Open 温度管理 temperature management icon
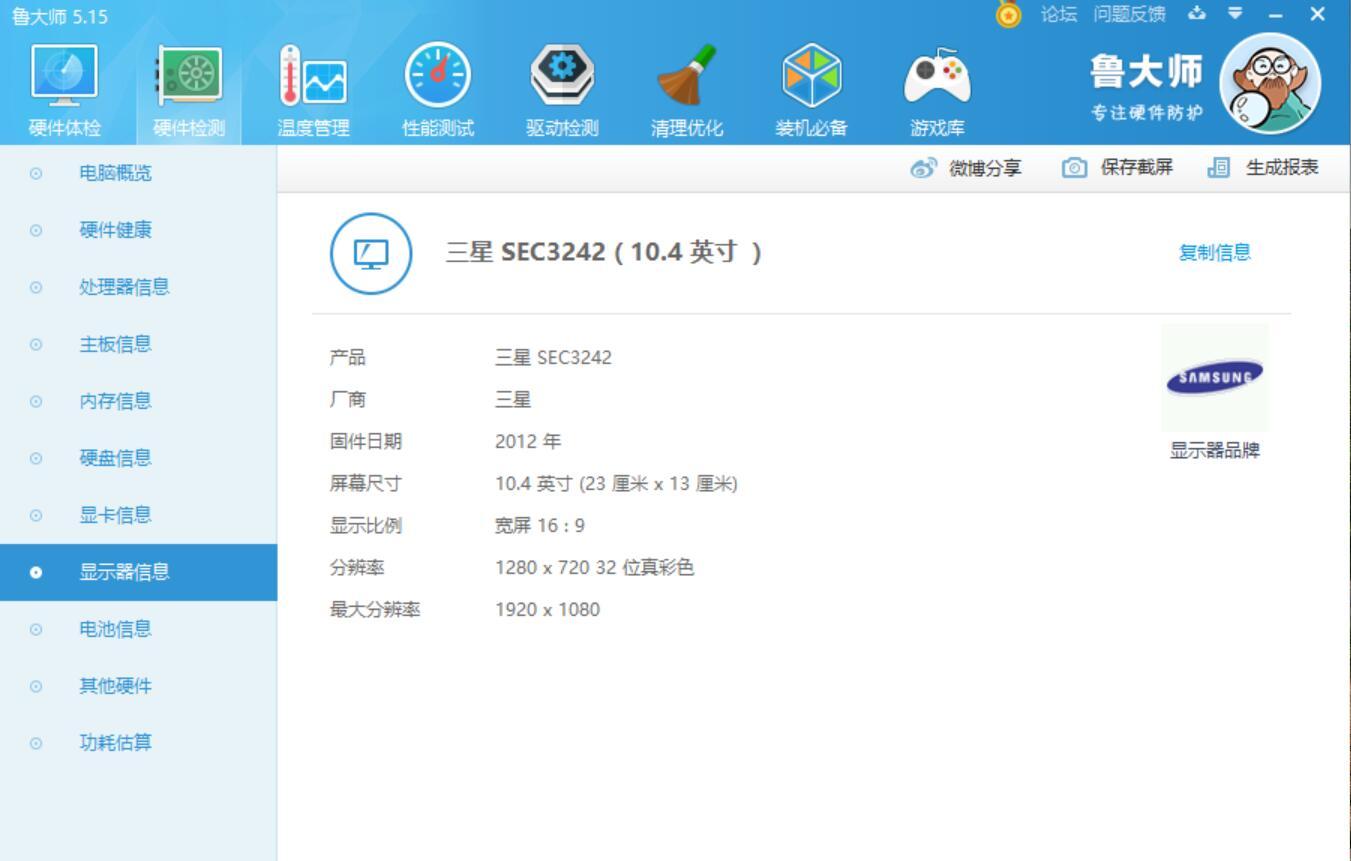Viewport: 1351px width, 861px height. click(x=314, y=92)
